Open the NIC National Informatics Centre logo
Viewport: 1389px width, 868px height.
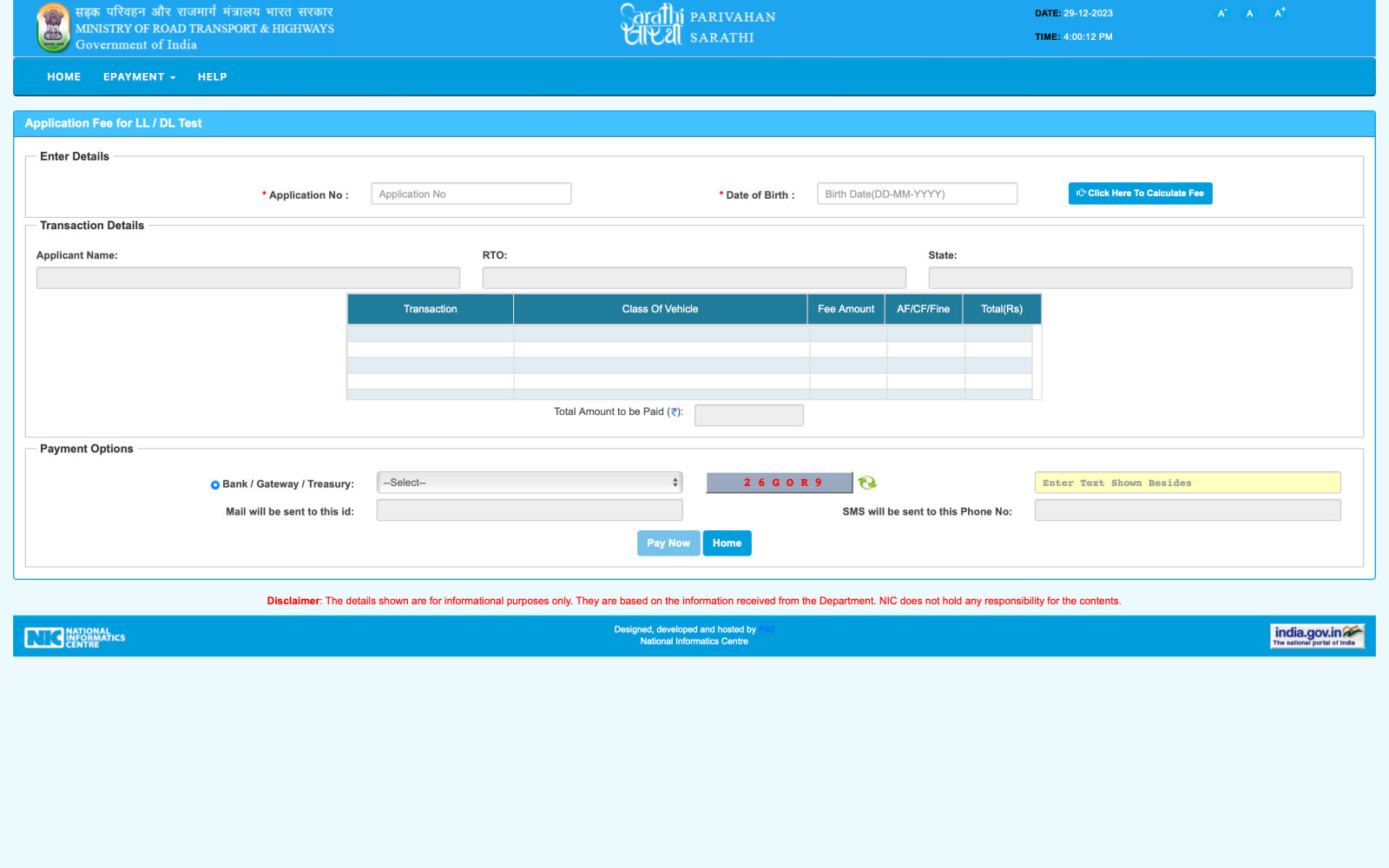point(75,638)
